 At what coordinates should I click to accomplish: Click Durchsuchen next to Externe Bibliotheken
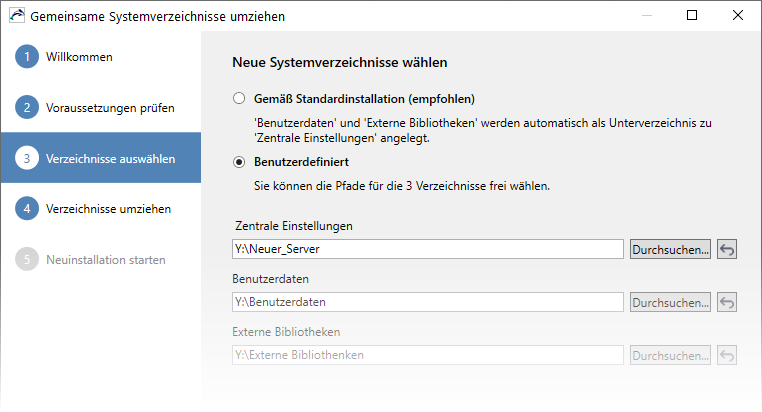pyautogui.click(x=670, y=355)
